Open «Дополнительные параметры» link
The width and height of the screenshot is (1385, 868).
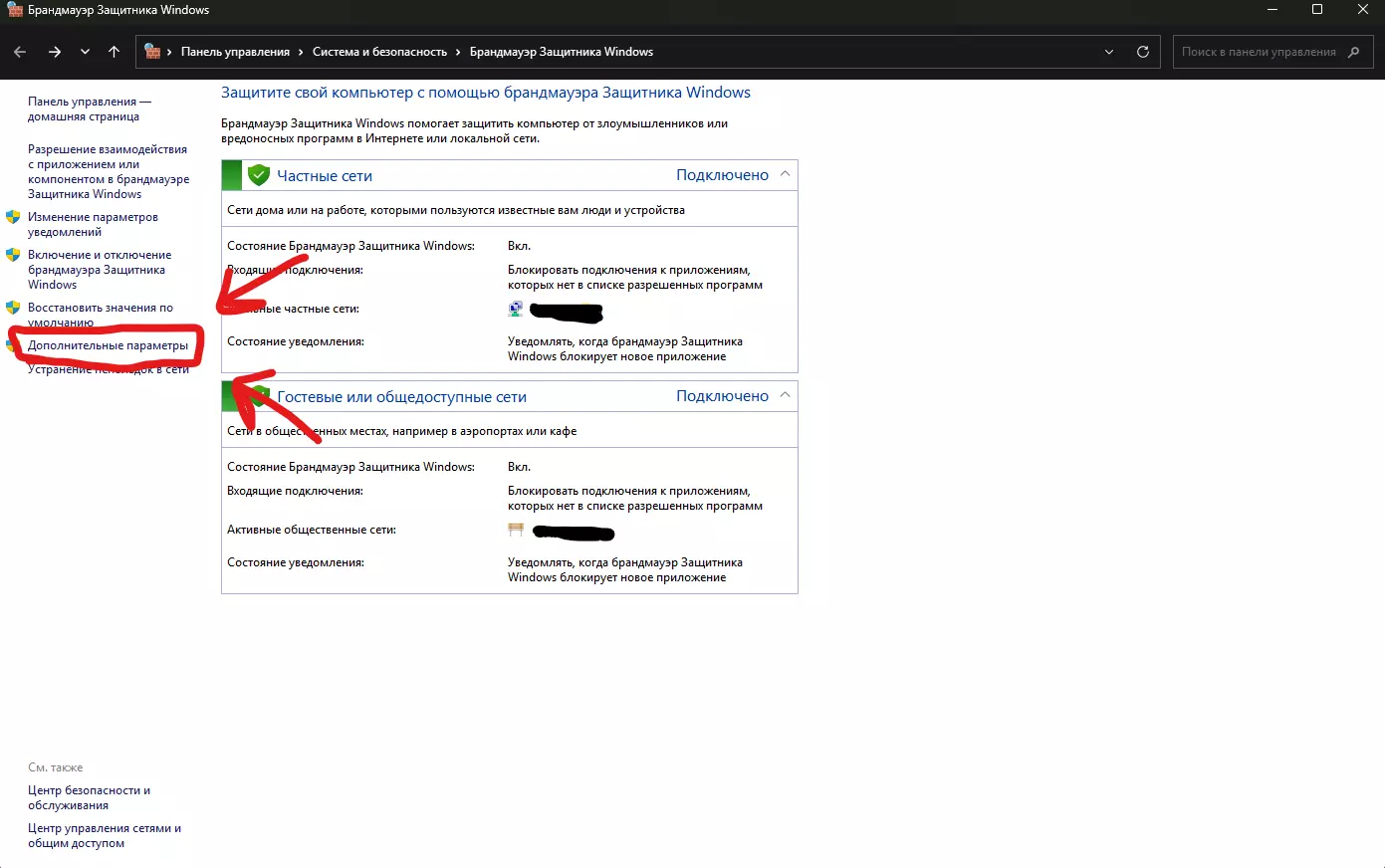click(x=108, y=345)
